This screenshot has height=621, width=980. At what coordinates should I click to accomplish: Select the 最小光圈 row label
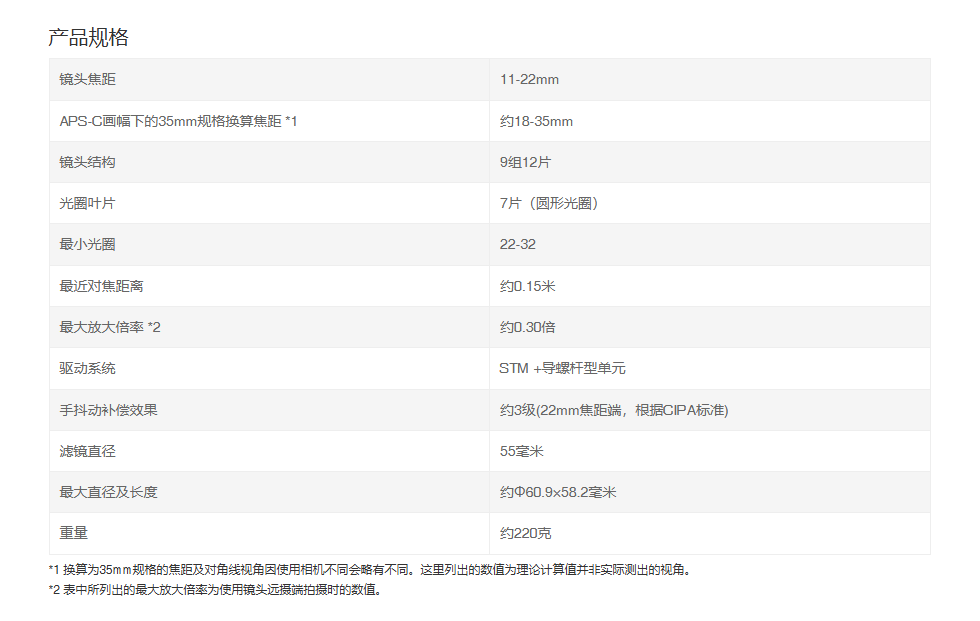[88, 244]
